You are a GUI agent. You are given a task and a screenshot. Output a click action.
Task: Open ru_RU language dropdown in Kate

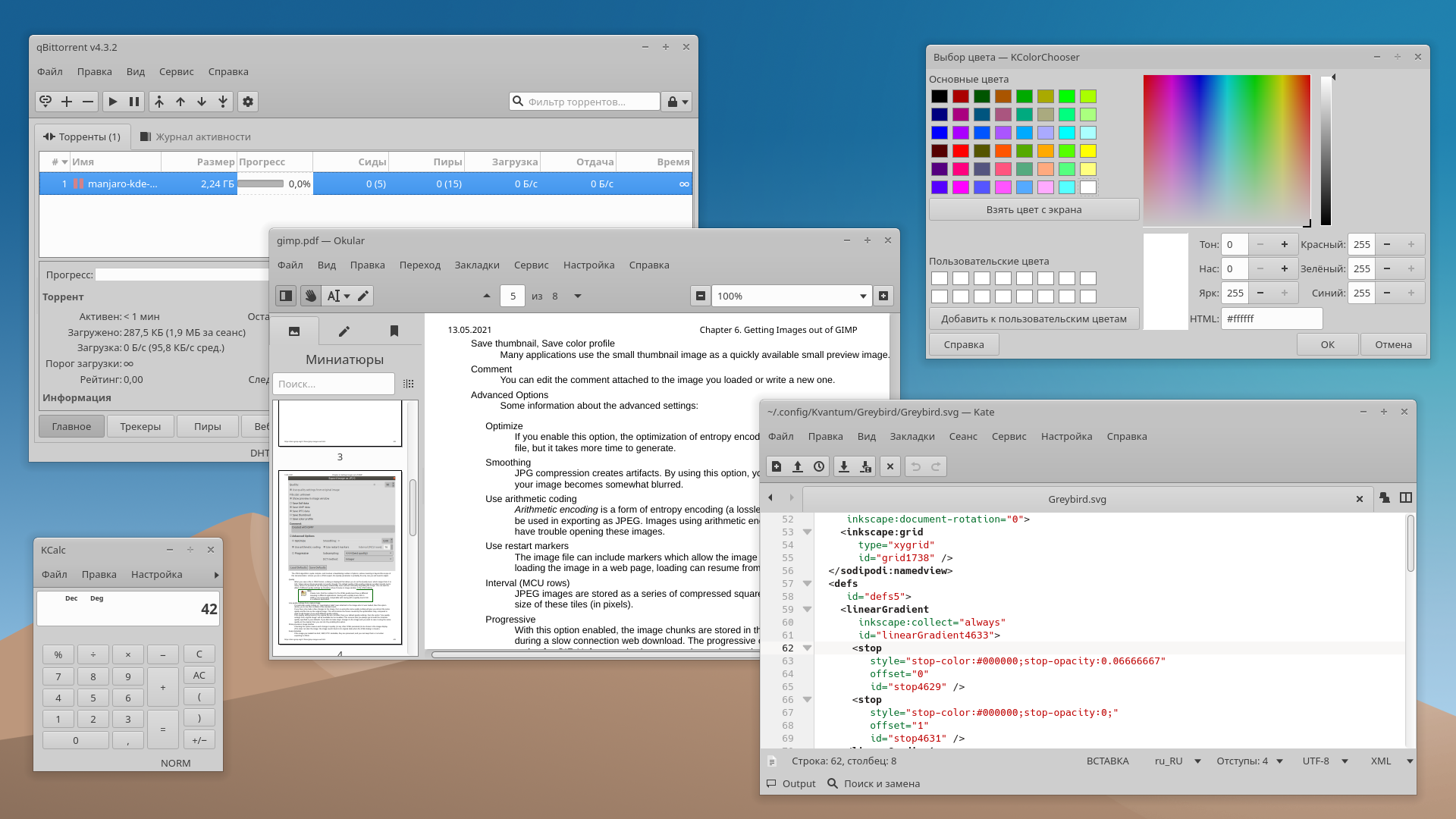point(1178,761)
